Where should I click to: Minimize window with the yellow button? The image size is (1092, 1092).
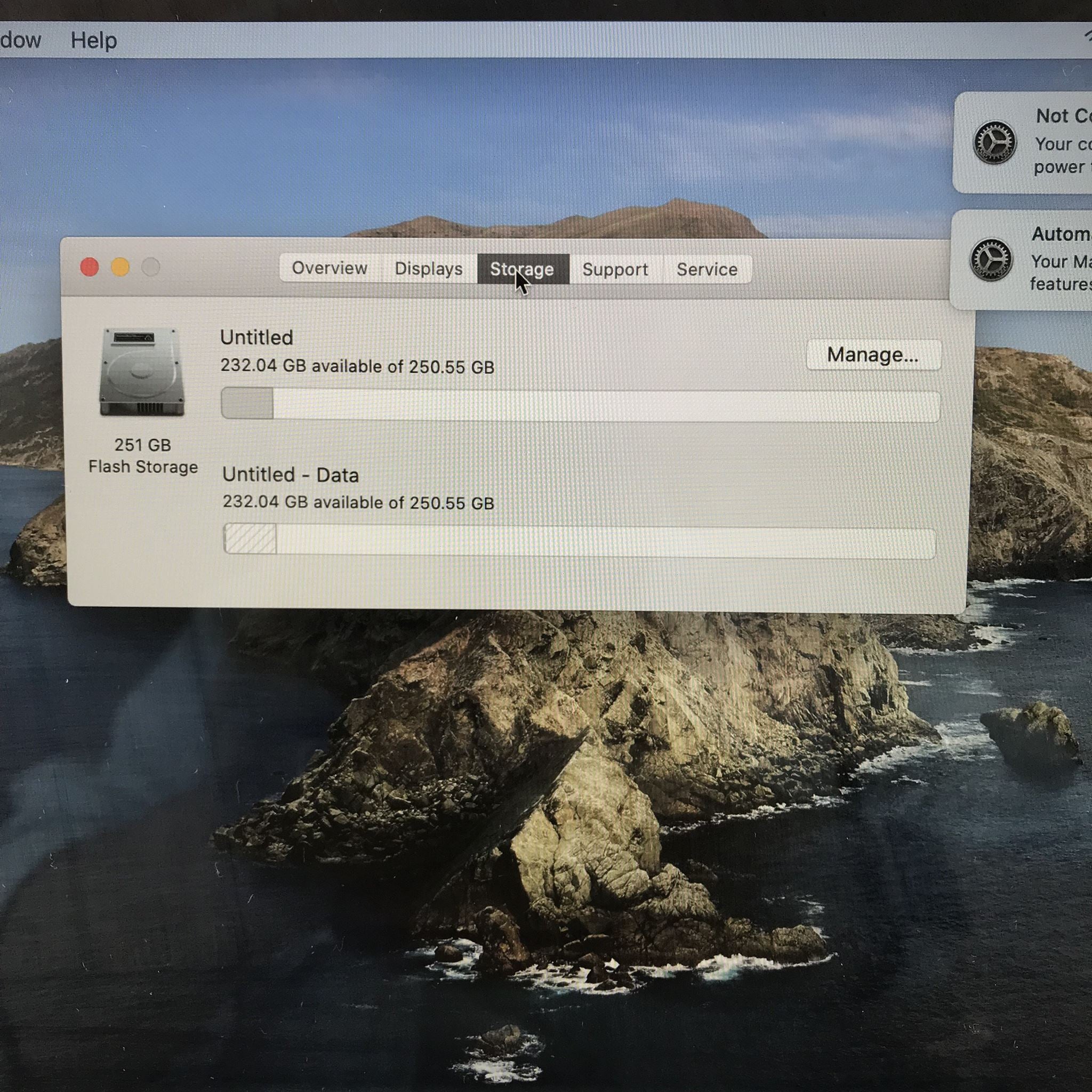pyautogui.click(x=120, y=267)
